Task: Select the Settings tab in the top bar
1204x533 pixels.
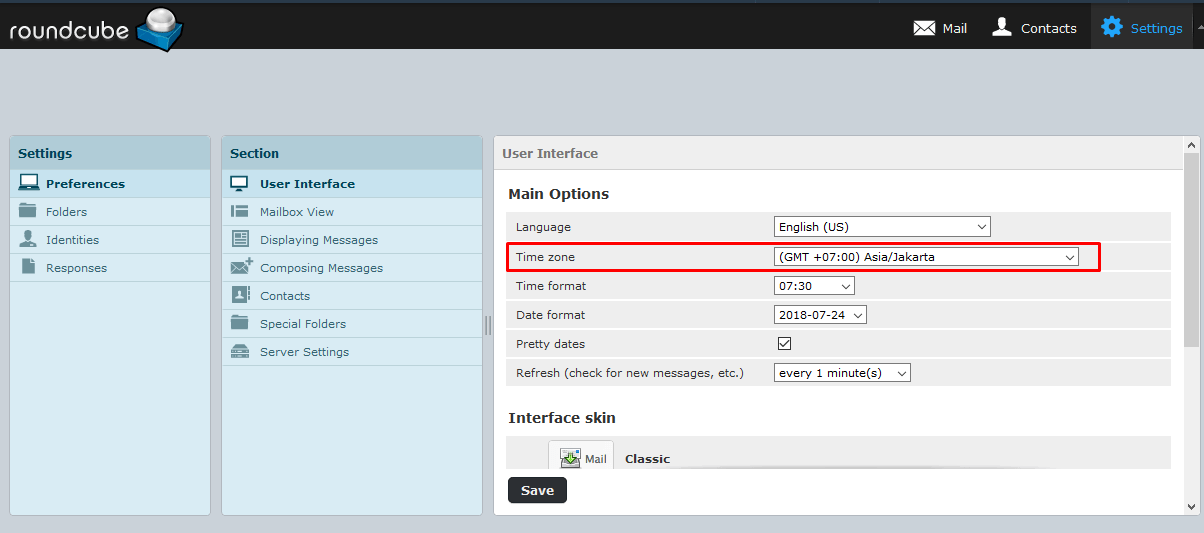Action: [x=1141, y=28]
